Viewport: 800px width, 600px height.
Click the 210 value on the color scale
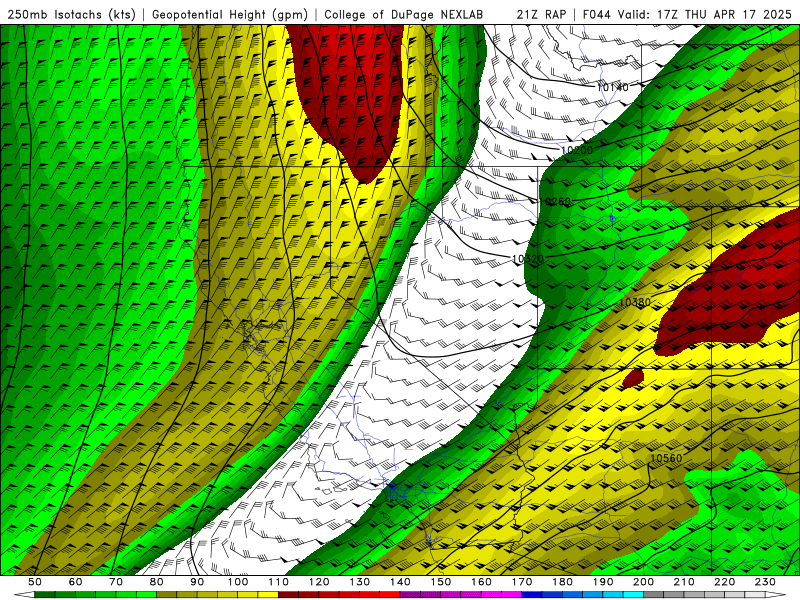[685, 582]
